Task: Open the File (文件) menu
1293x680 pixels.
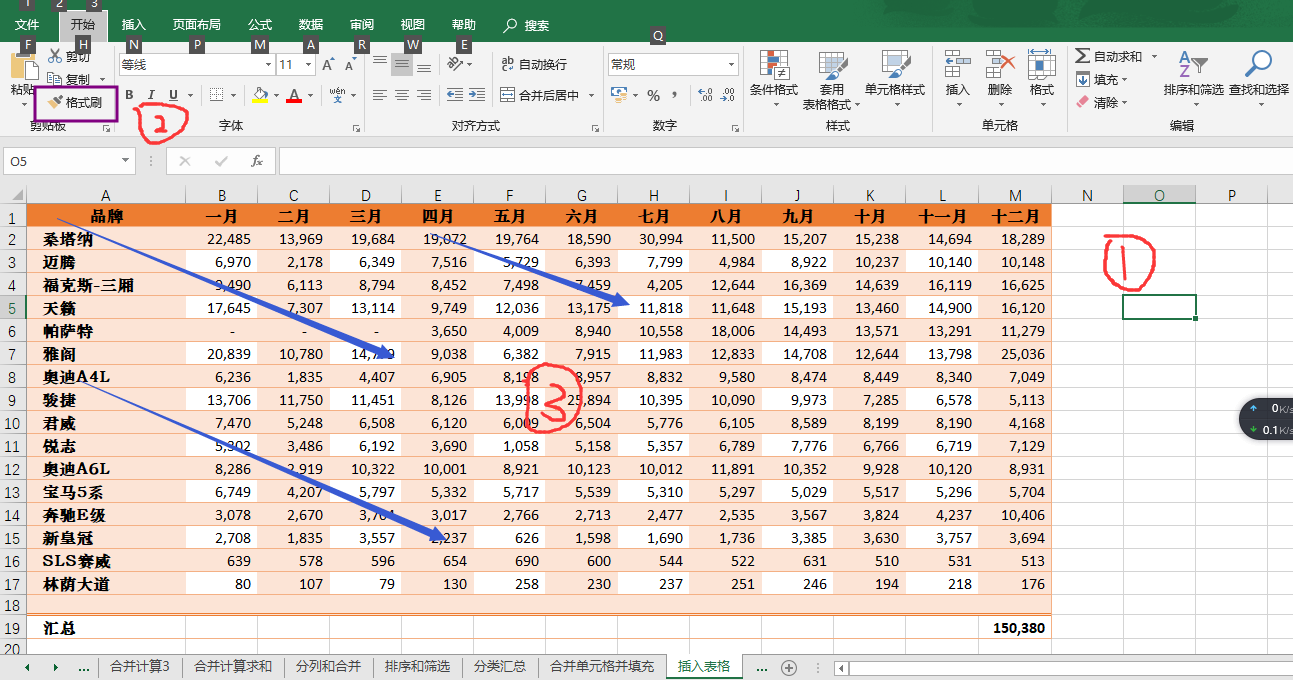Action: tap(27, 24)
